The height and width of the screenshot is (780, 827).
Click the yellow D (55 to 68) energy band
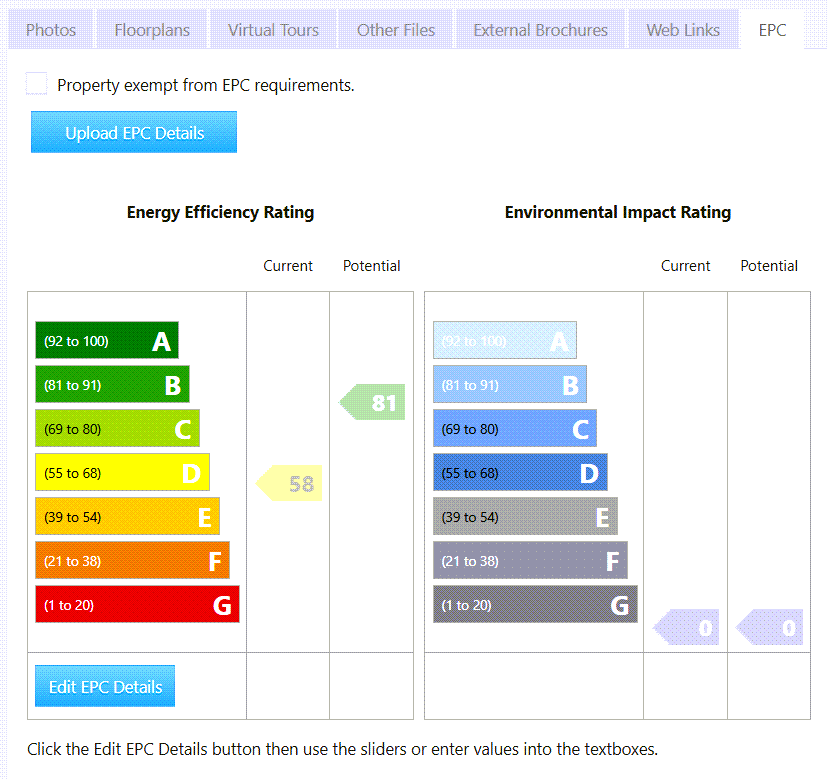pos(122,473)
